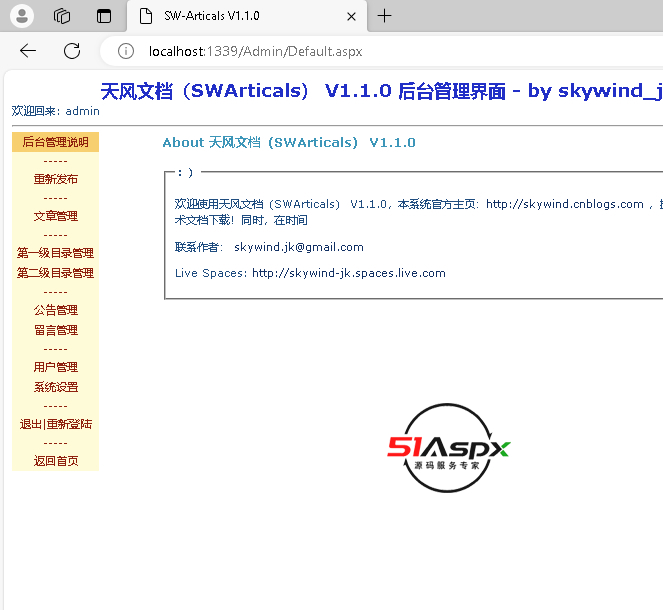This screenshot has height=610, width=663.
Task: Open 第一级目录管理 in the sidebar
Action: click(x=55, y=253)
